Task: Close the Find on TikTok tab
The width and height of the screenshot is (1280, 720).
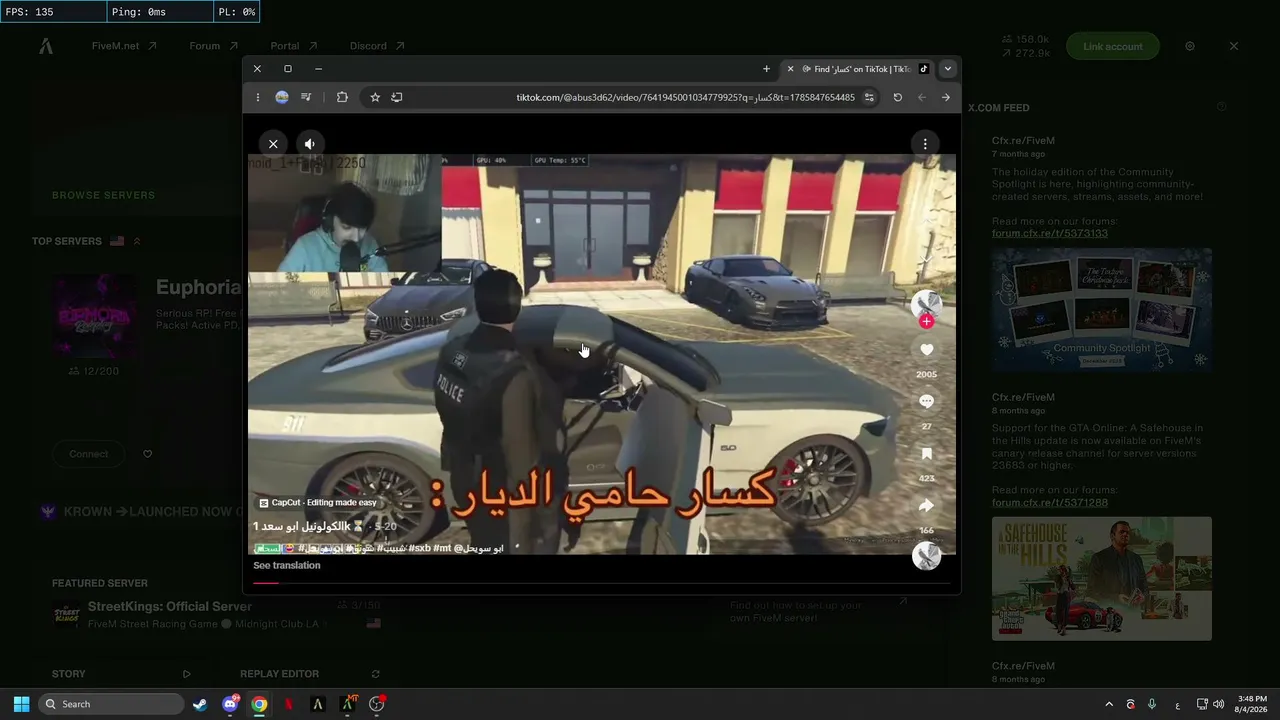Action: click(790, 69)
